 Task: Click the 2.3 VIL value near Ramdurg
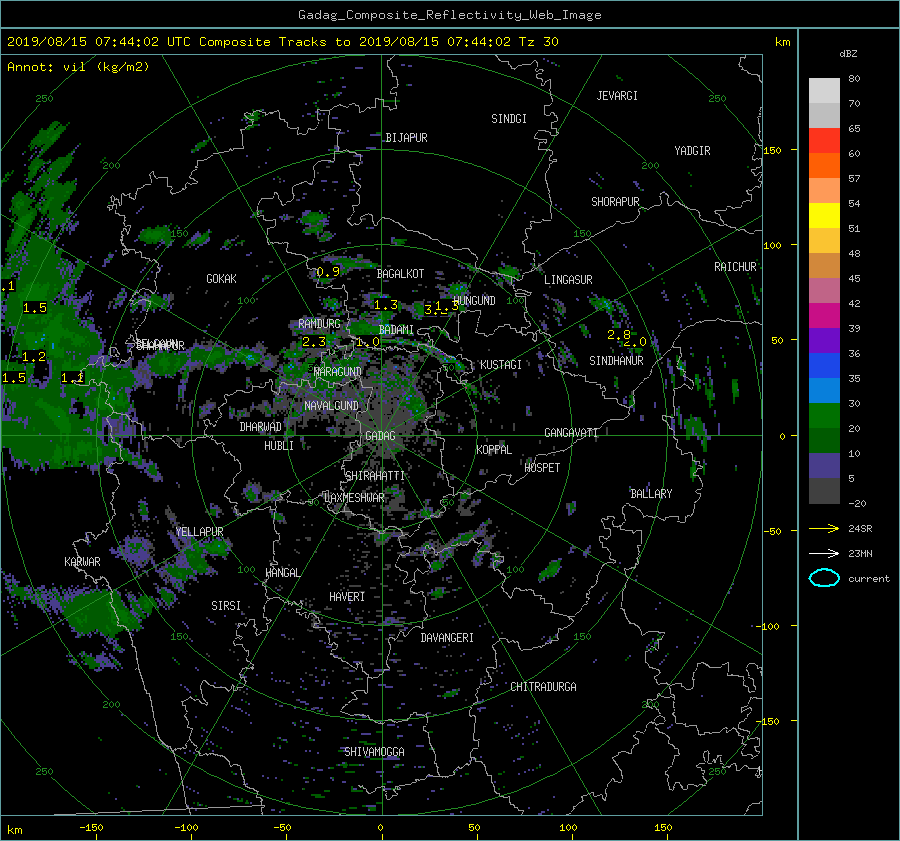(314, 342)
